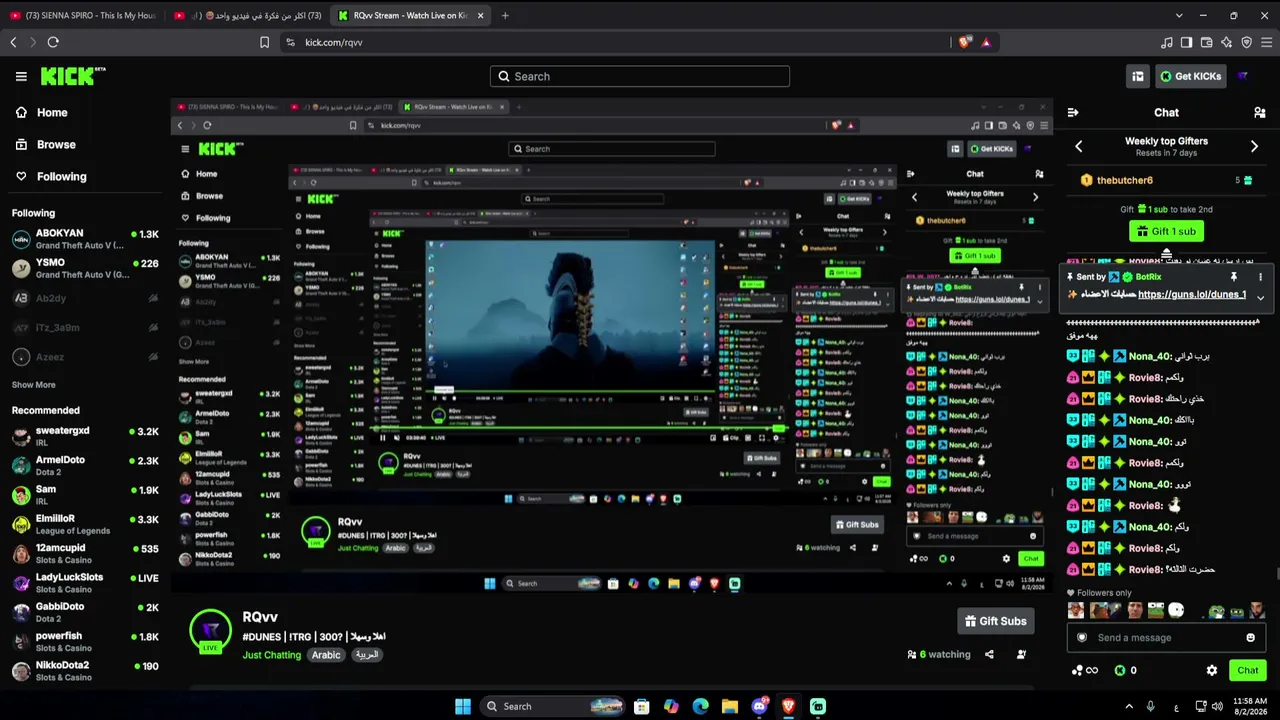The image size is (1280, 720).
Task: Open ABOKYAN channel in Following list
Action: [x=85, y=239]
